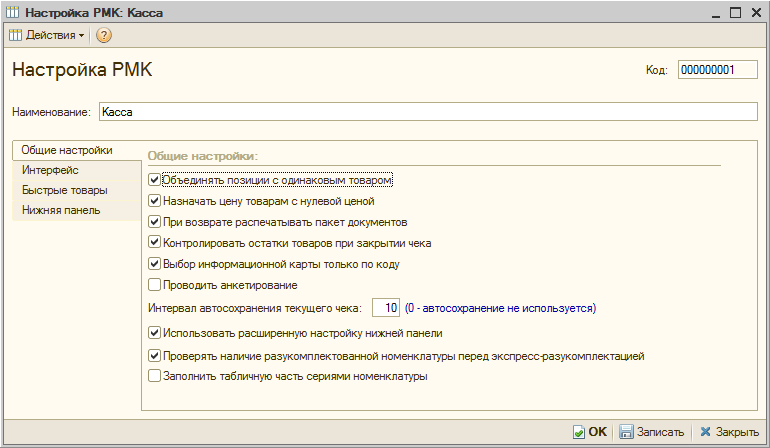Check Заполнить табличную часть сериями номенклатуры

[x=154, y=377]
